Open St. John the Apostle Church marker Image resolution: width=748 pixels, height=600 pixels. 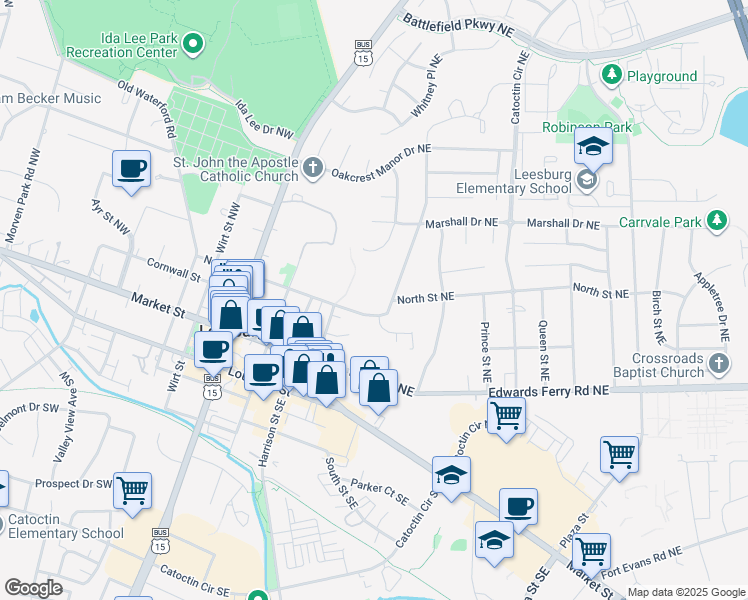(x=313, y=166)
